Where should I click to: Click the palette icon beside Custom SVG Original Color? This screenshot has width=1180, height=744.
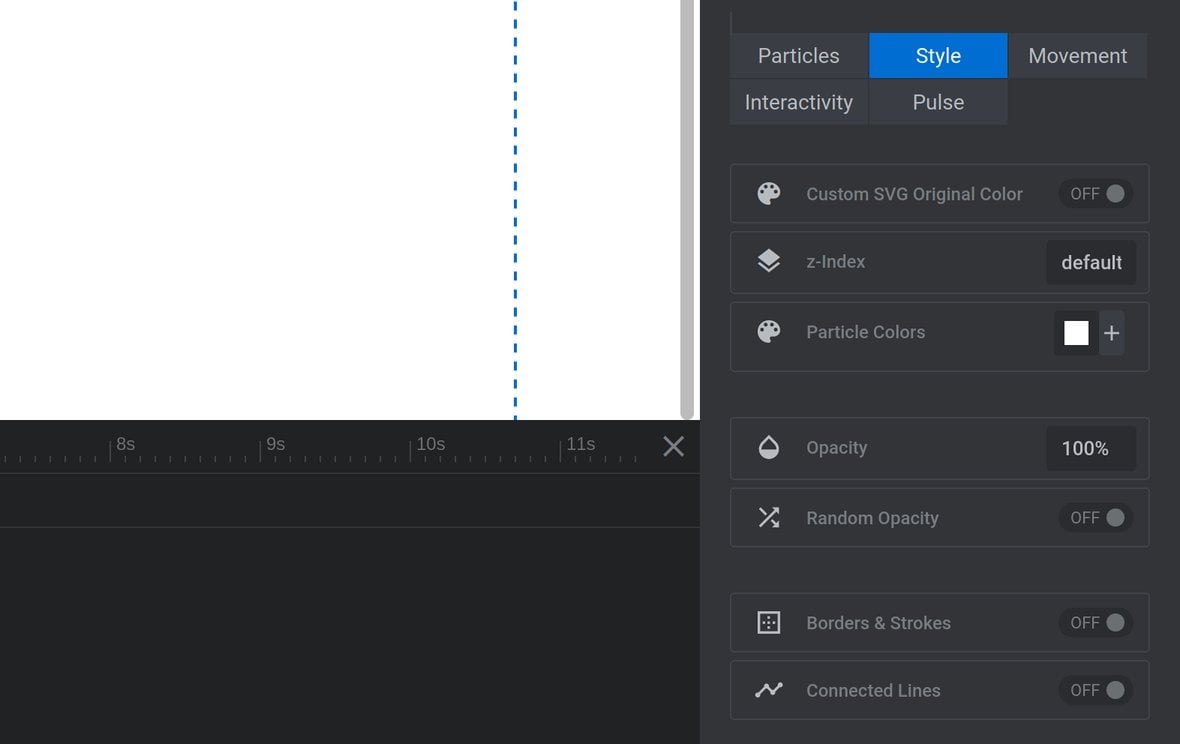click(768, 194)
